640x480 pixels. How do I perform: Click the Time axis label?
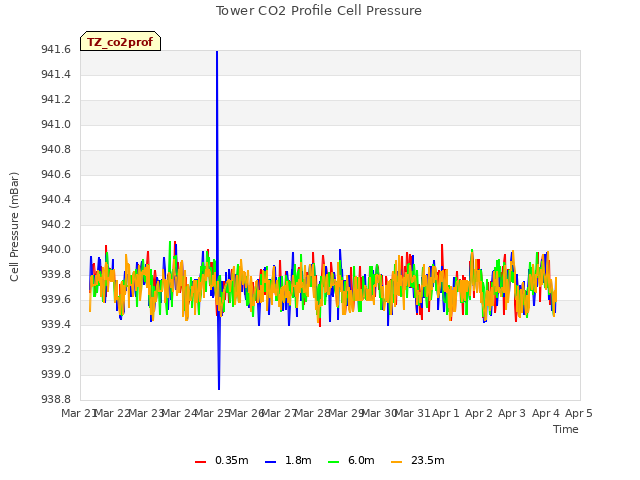pyautogui.click(x=565, y=429)
